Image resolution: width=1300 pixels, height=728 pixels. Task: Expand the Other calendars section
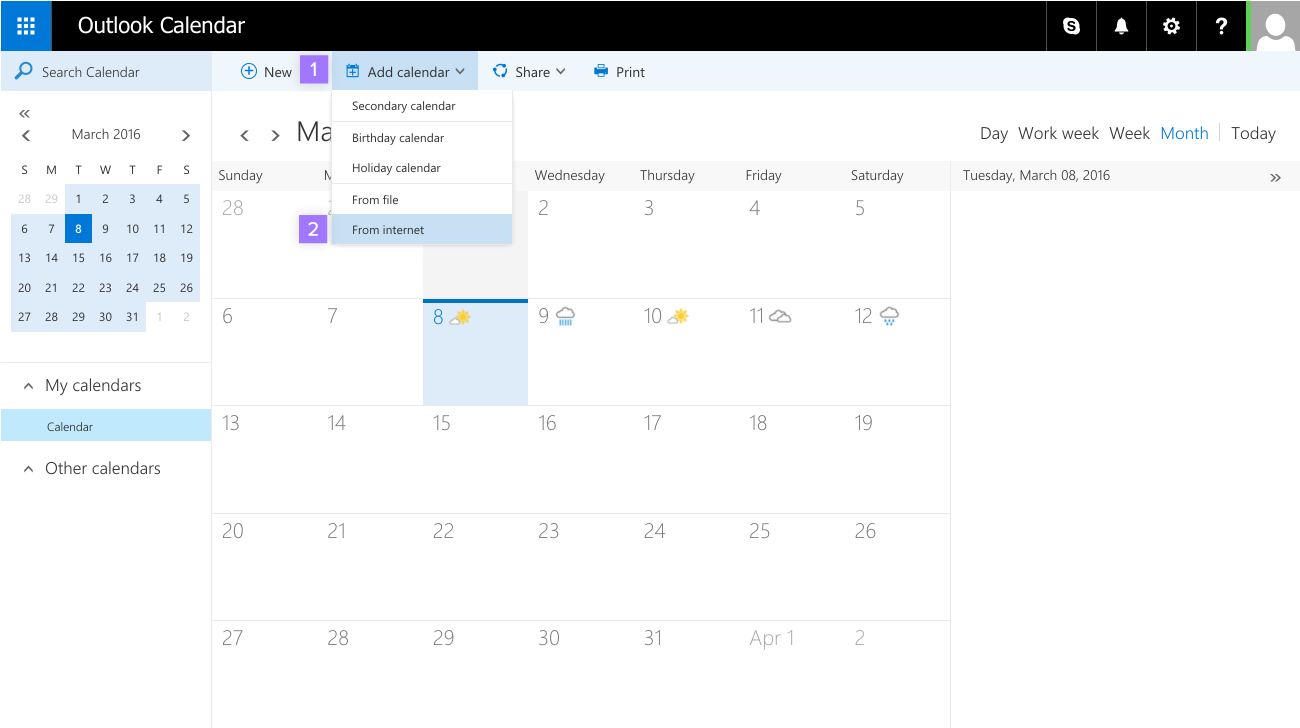tap(28, 469)
